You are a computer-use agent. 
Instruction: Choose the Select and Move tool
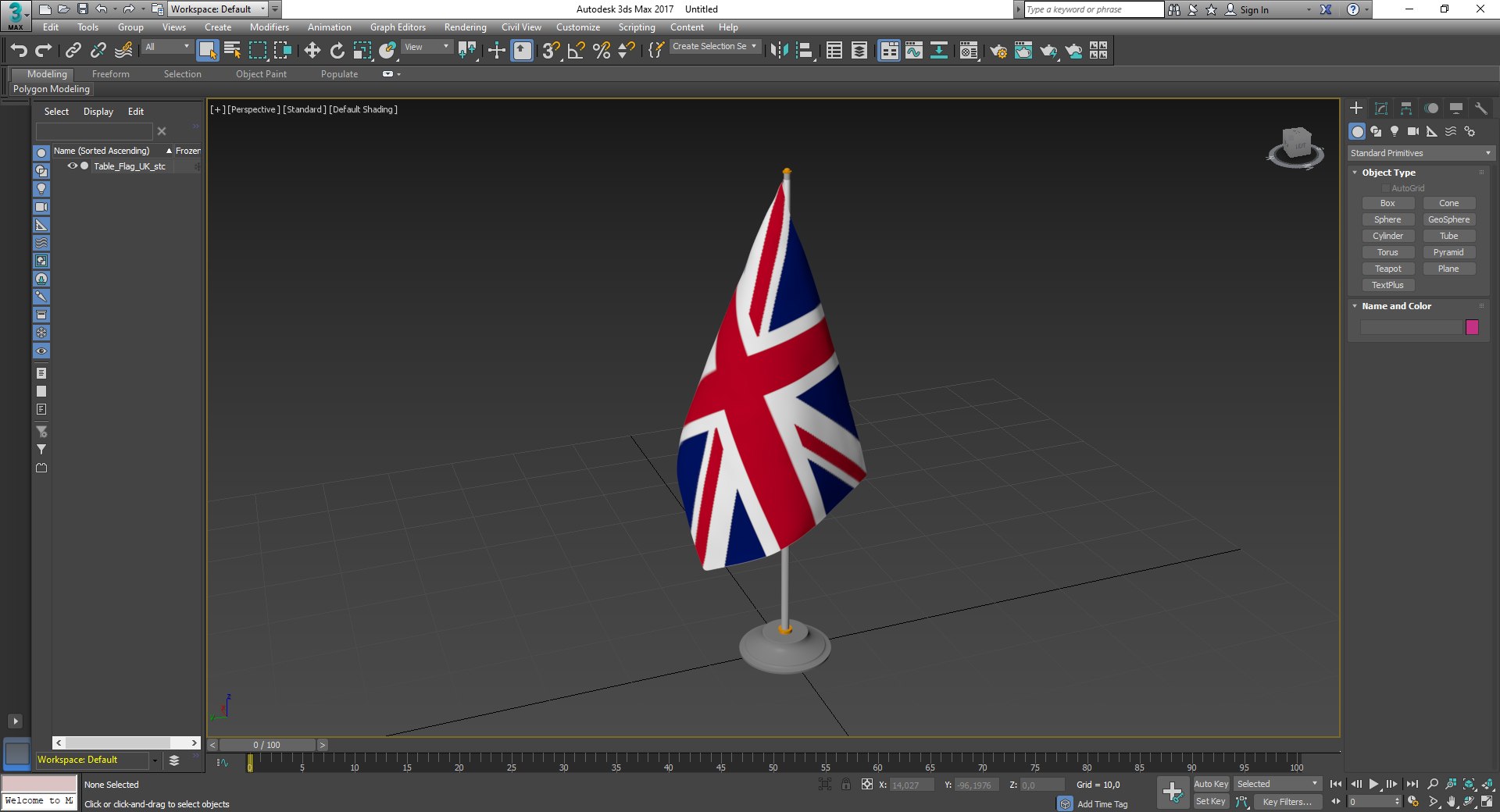(x=312, y=51)
